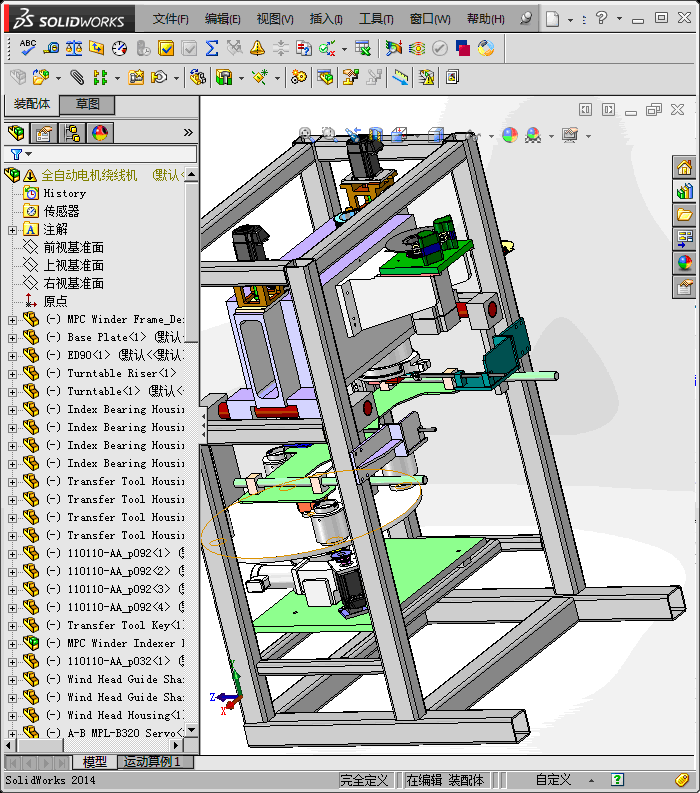Viewport: 700px width, 793px height.
Task: Click the red-blue overlapping squares tool
Action: (462, 48)
